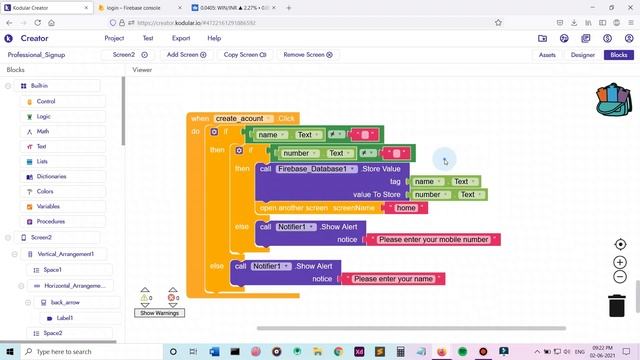640x360 pixels.
Task: Open the Export menu
Action: coord(181,38)
